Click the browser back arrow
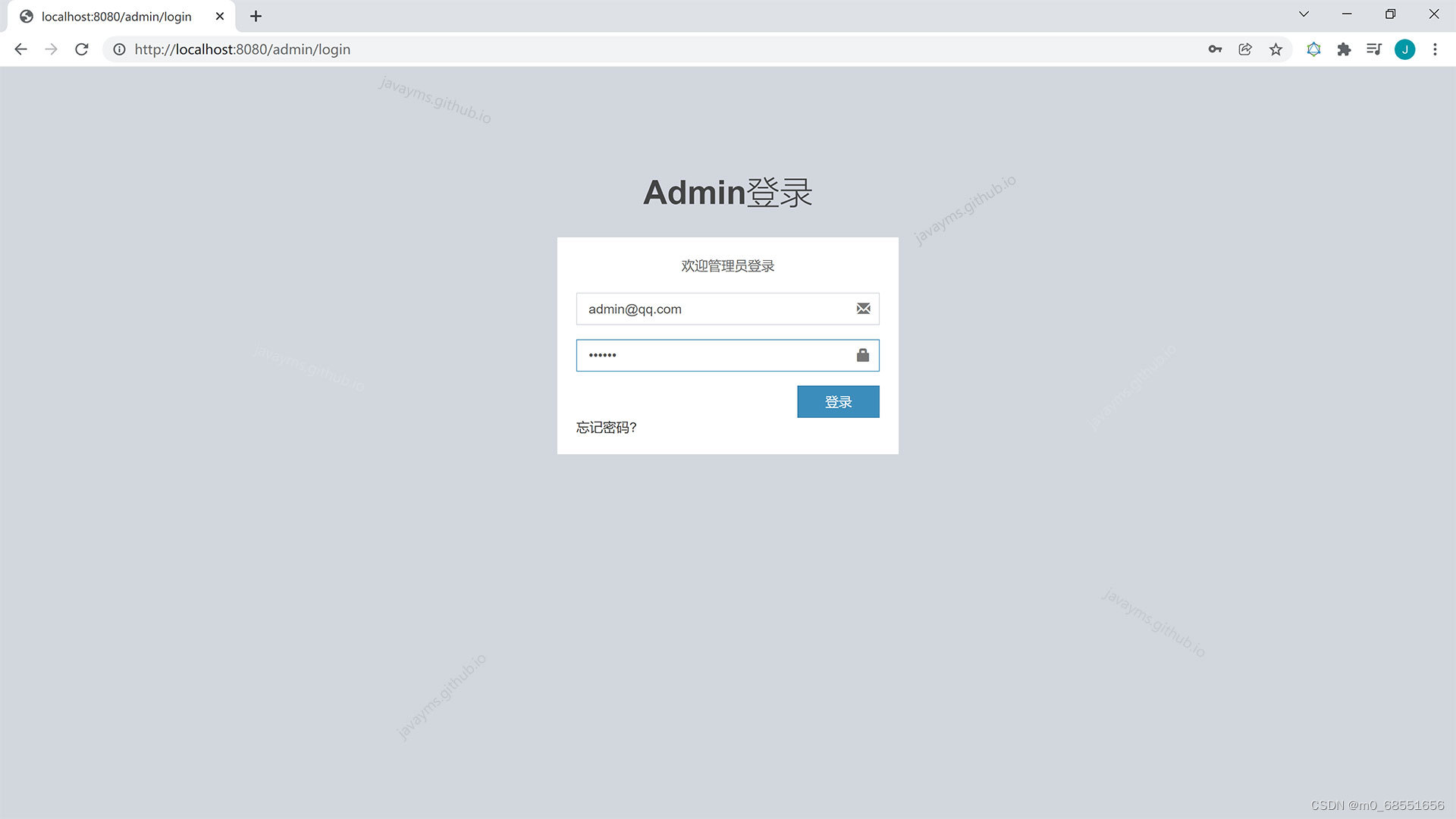Screen dimensions: 1456x819 click(x=20, y=49)
